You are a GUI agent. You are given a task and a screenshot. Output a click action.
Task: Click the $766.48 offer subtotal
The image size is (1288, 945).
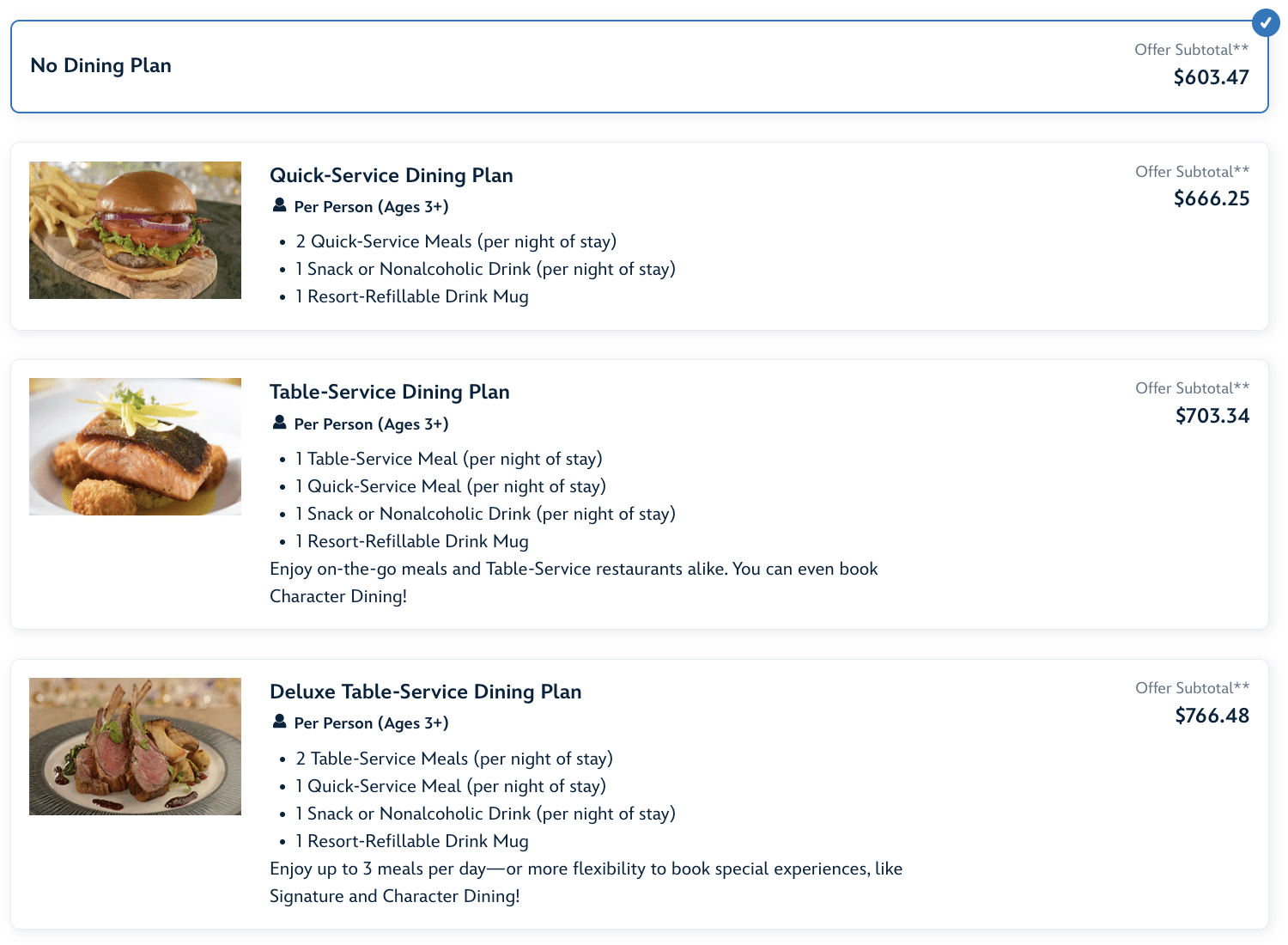coord(1212,716)
